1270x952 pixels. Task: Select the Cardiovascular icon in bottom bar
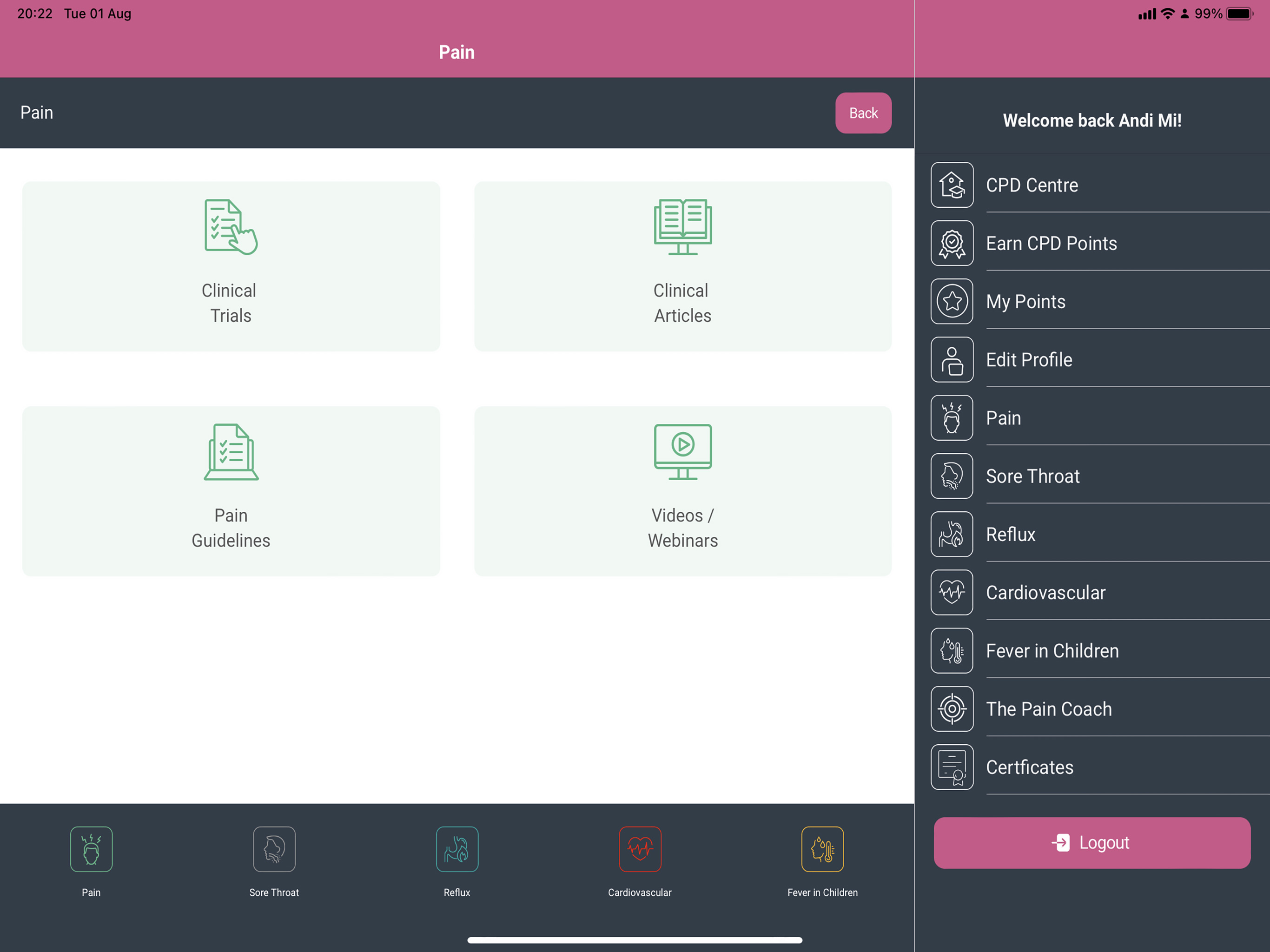640,849
